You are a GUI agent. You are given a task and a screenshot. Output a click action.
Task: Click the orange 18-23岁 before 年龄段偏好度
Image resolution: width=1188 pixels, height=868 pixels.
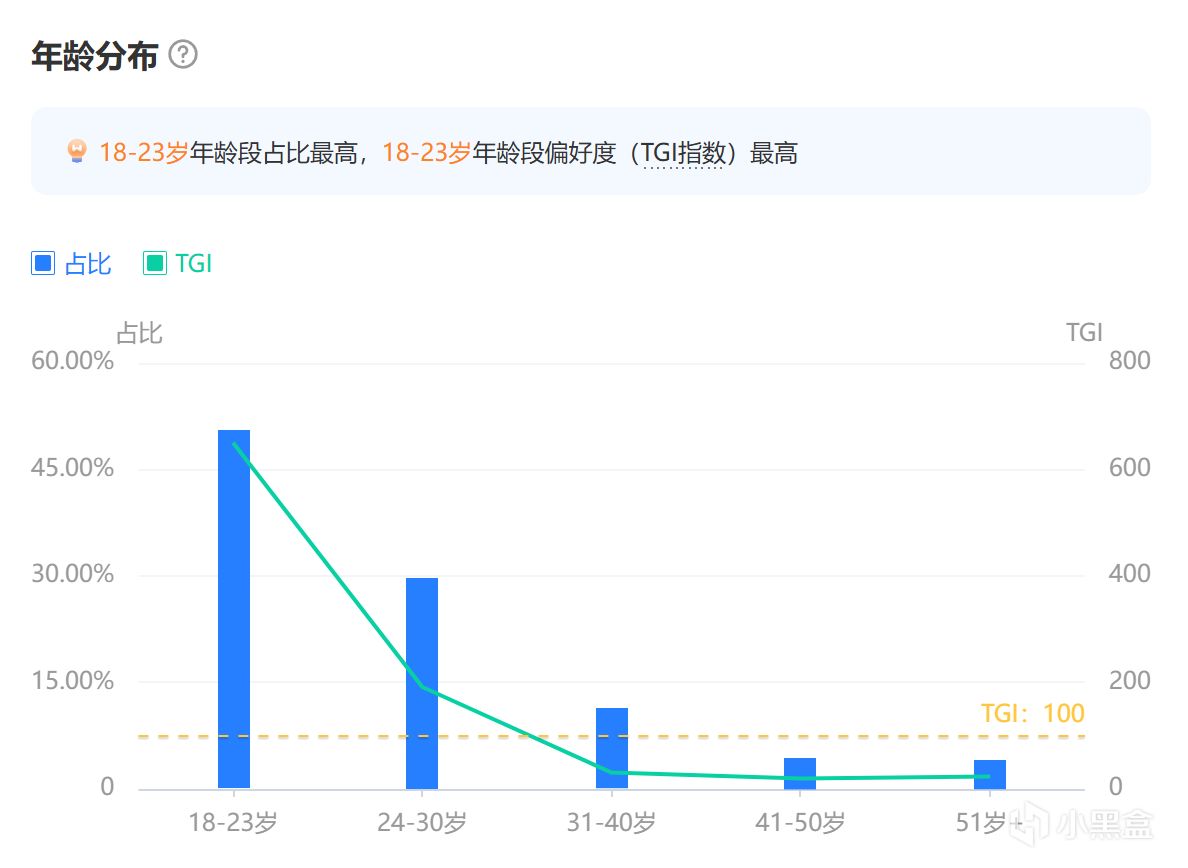[426, 154]
